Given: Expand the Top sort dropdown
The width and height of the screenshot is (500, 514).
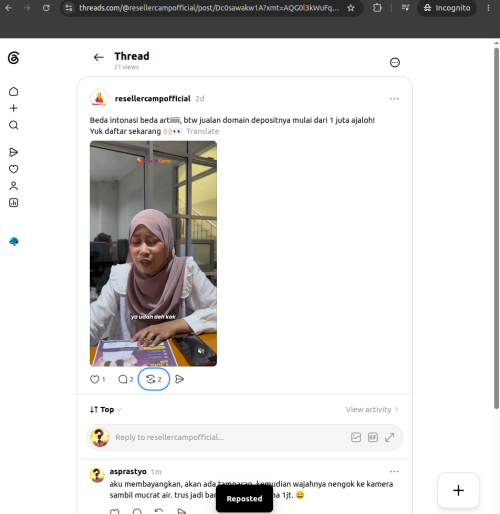Looking at the screenshot, I should 106,410.
